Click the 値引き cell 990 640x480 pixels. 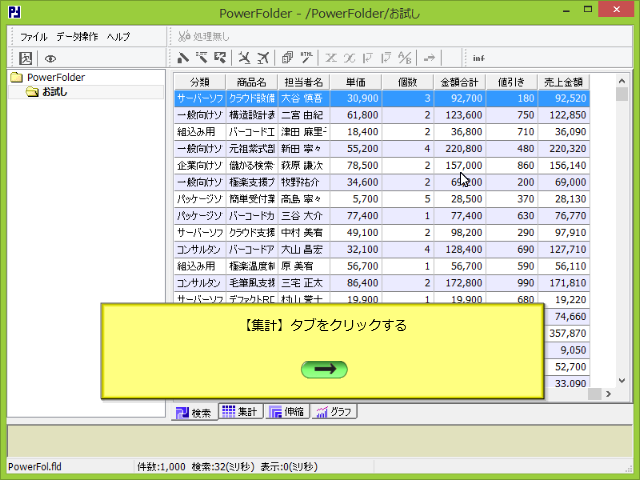tap(511, 283)
